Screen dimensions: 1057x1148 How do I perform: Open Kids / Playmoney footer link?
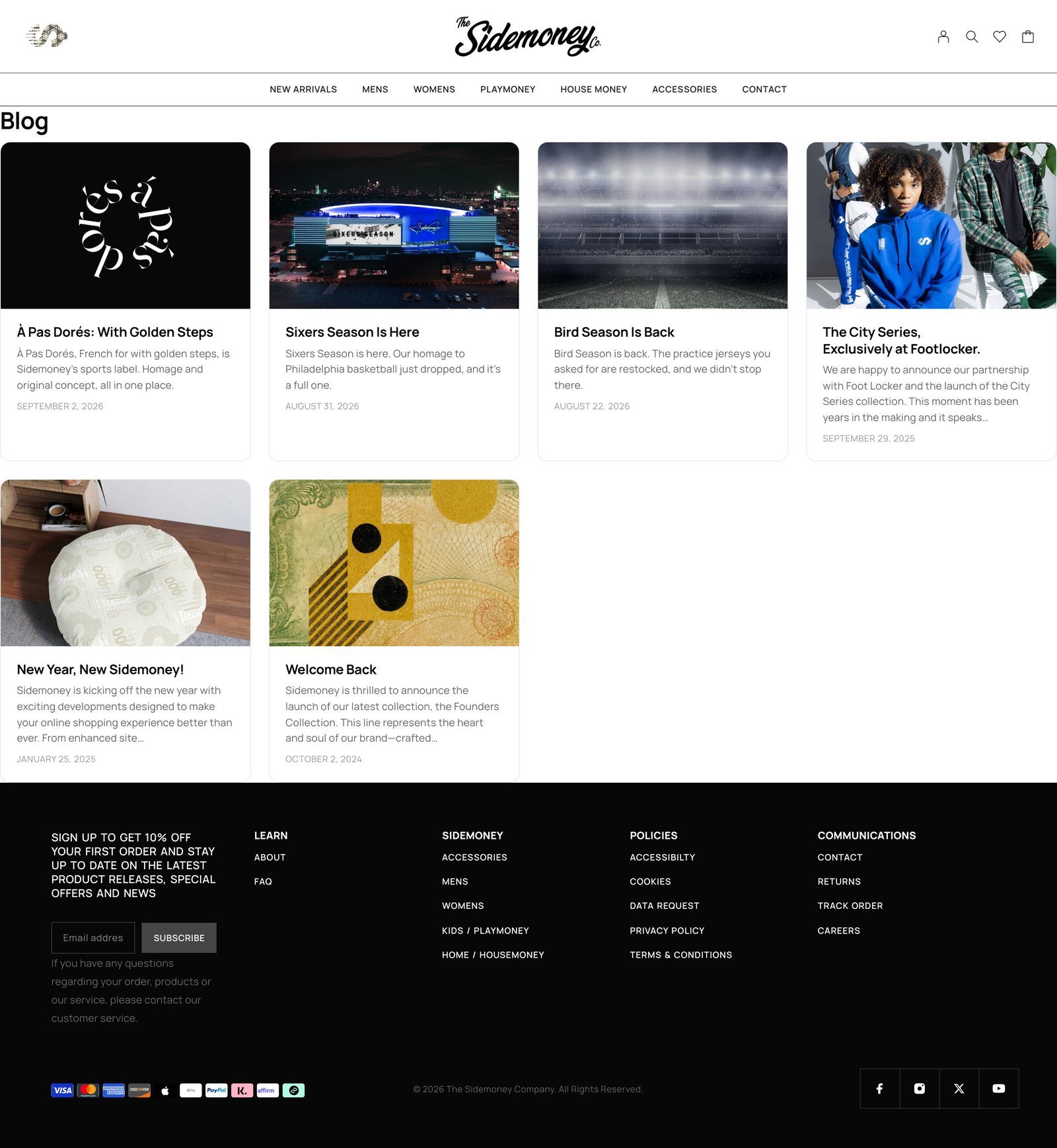[486, 931]
